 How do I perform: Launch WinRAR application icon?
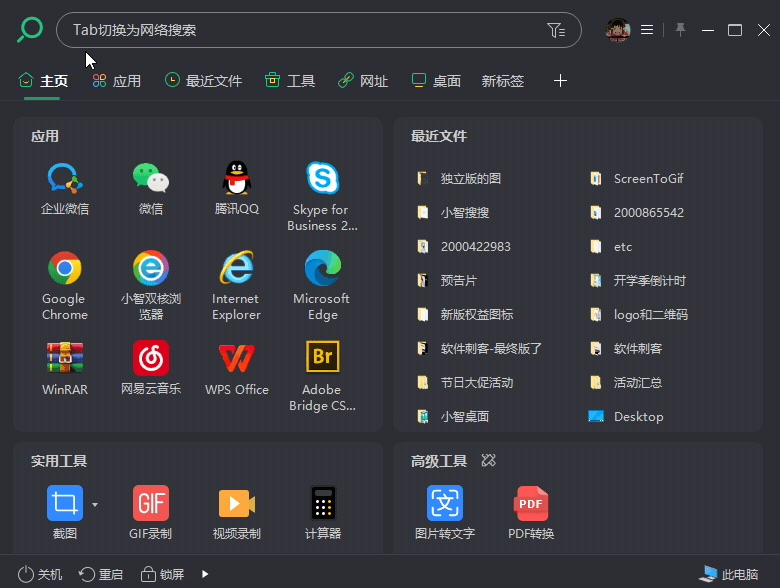tap(65, 358)
